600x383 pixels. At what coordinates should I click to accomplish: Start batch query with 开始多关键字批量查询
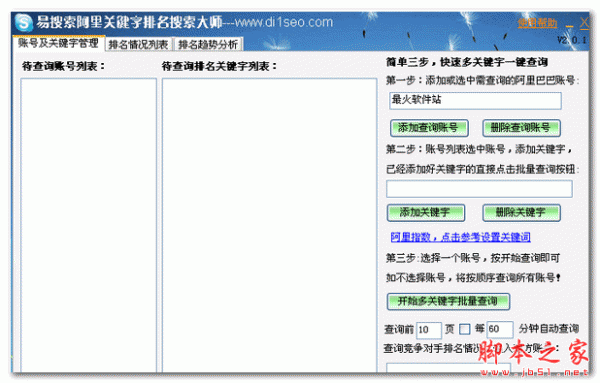click(448, 302)
